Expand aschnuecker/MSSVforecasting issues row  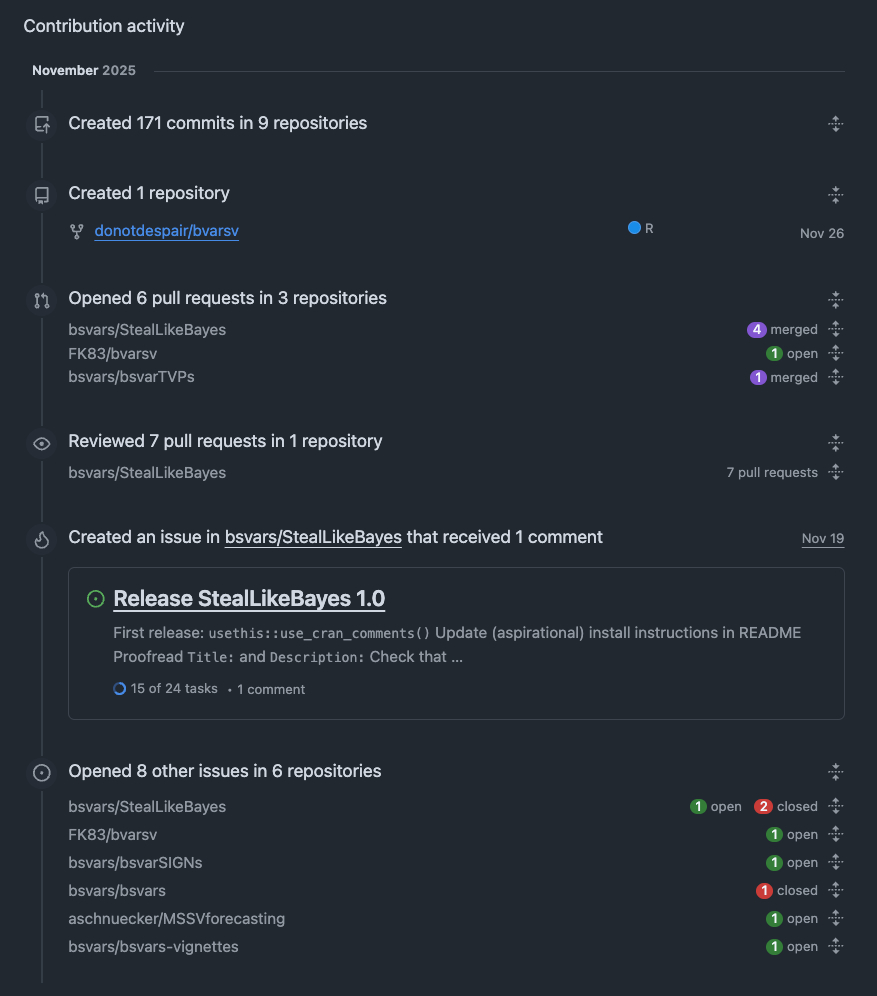click(836, 919)
